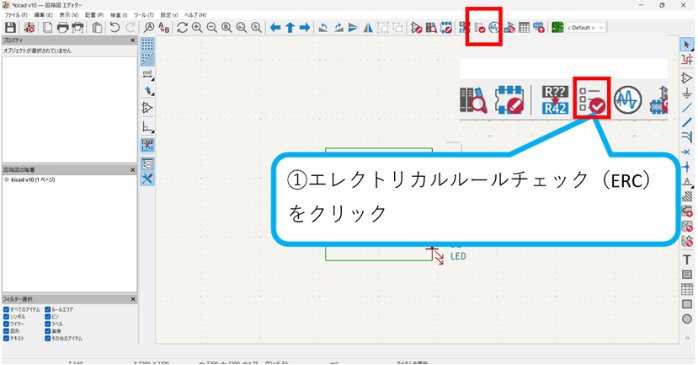Undo the last edit
The width and height of the screenshot is (698, 365).
tap(115, 28)
